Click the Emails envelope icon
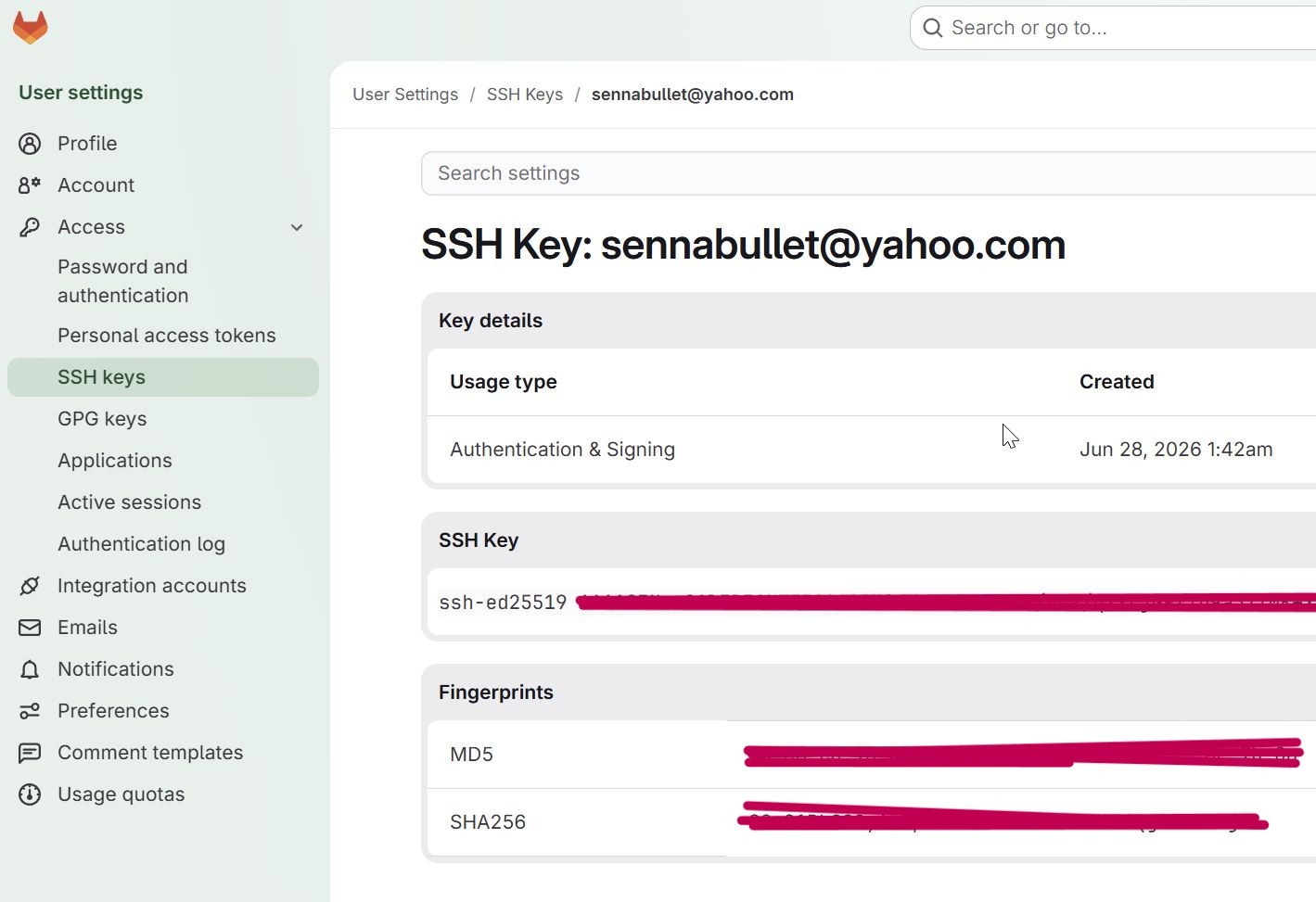This screenshot has width=1316, height=902. (x=30, y=628)
